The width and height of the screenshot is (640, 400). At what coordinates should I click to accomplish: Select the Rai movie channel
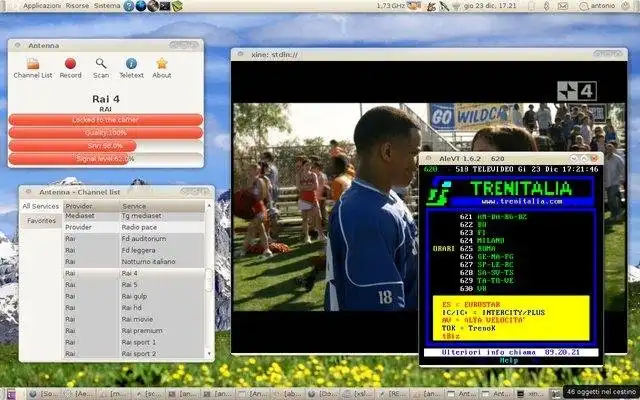point(134,319)
